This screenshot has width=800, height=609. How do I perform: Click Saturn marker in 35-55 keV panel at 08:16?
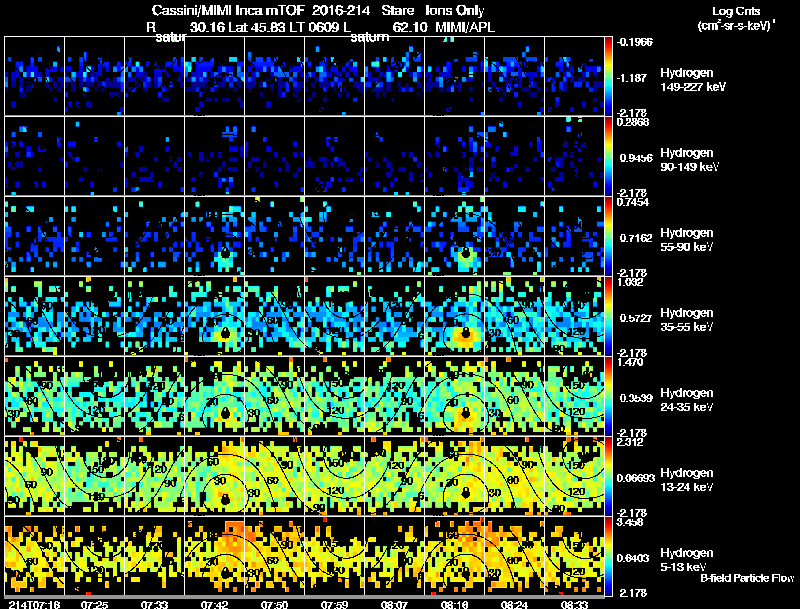pyautogui.click(x=465, y=333)
